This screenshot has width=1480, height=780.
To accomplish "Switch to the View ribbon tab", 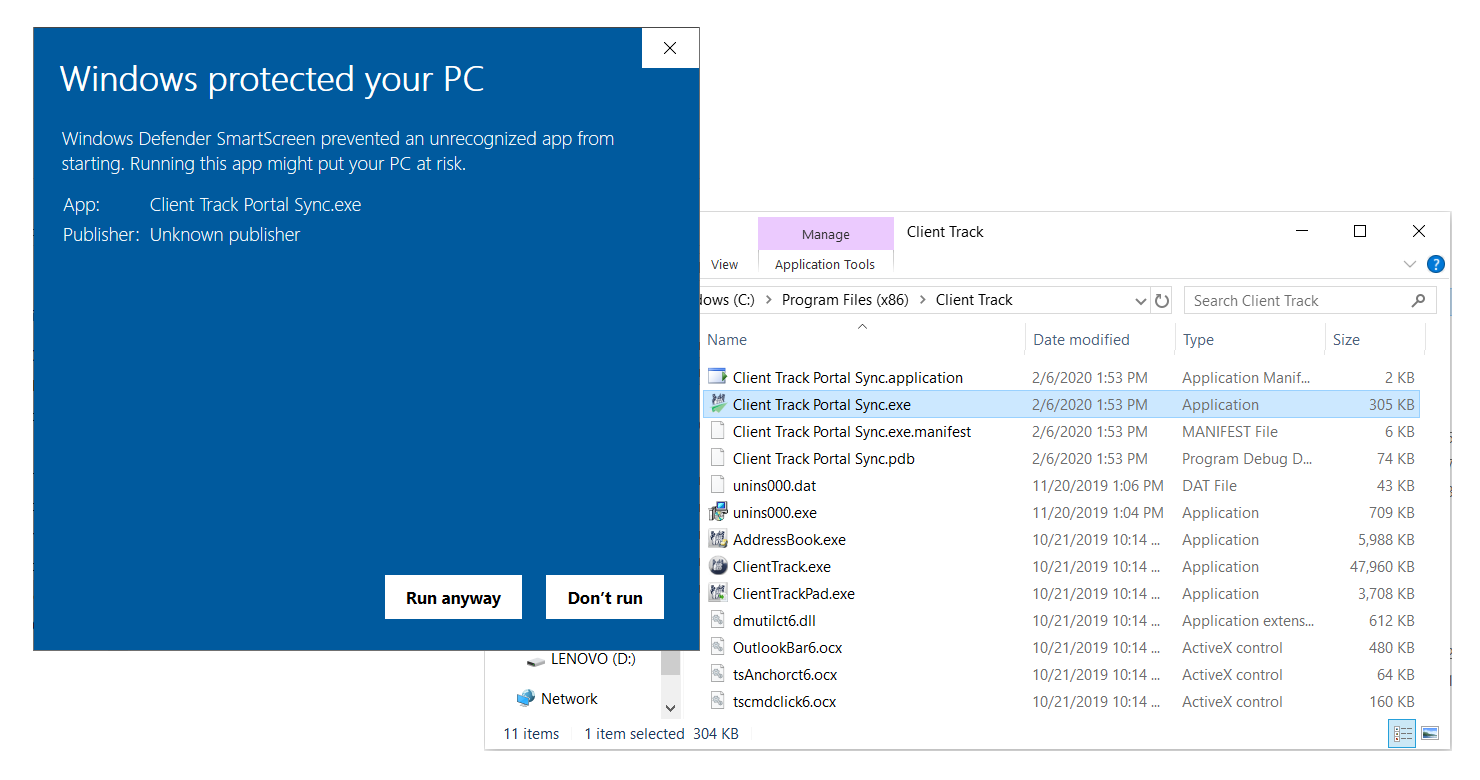I will (x=724, y=264).
